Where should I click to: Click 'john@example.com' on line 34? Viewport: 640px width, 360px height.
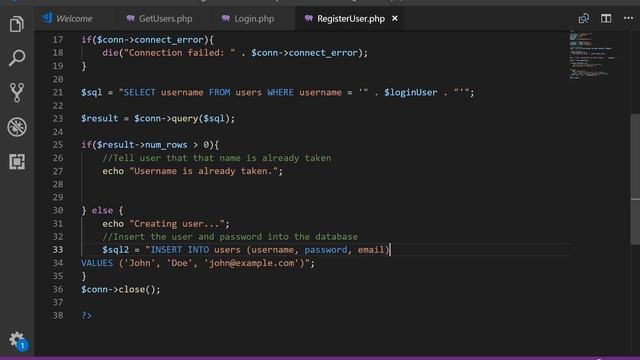[x=251, y=263]
